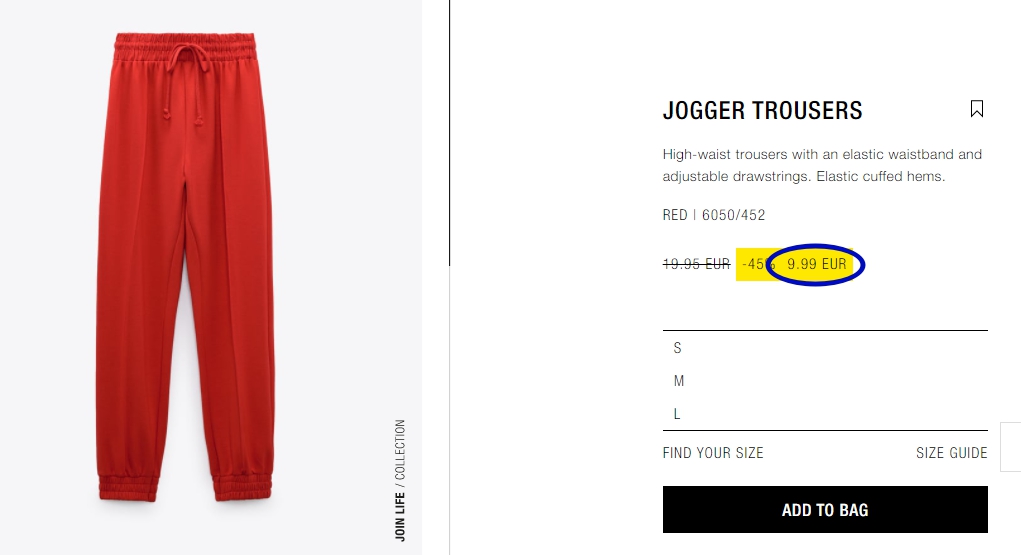This screenshot has width=1021, height=555.
Task: Click the crossed-out 19.95 EUR price
Action: [696, 264]
